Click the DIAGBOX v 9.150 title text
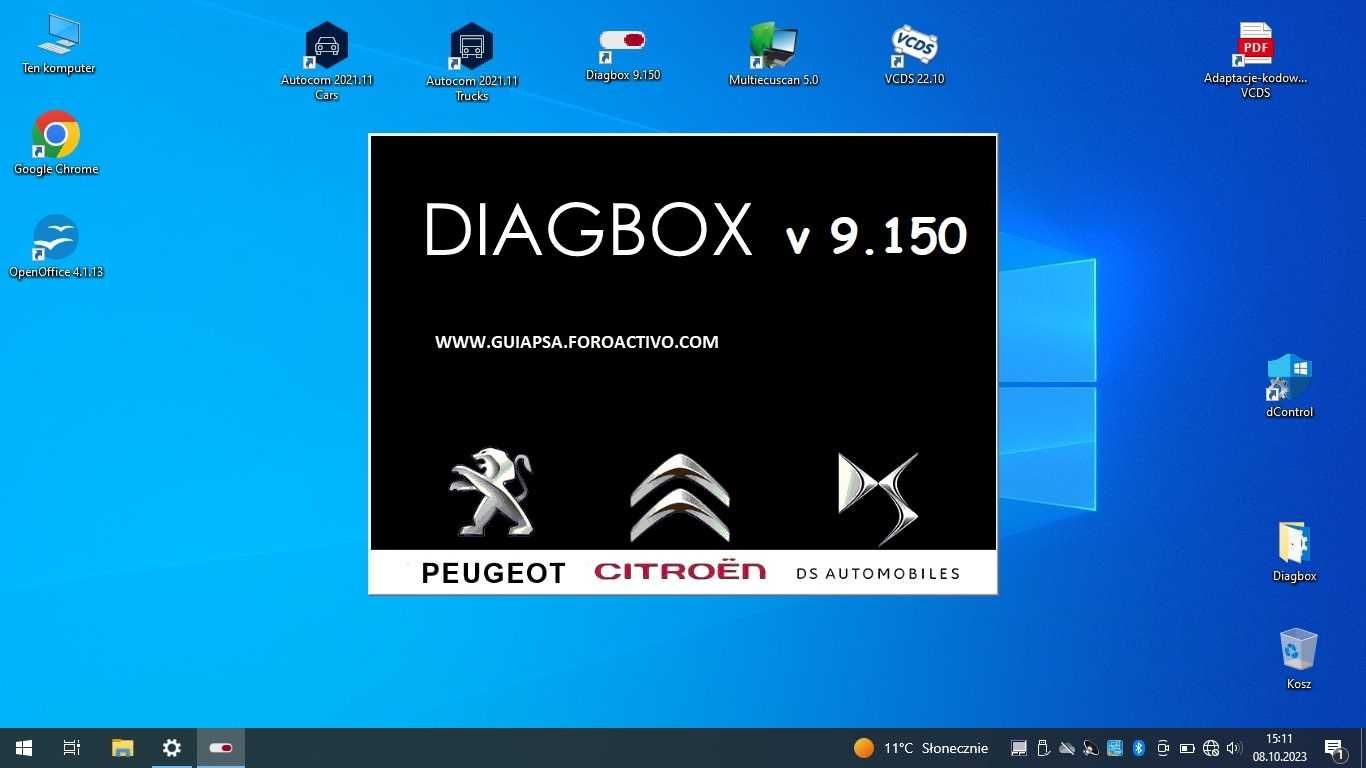Image resolution: width=1366 pixels, height=768 pixels. (x=696, y=231)
